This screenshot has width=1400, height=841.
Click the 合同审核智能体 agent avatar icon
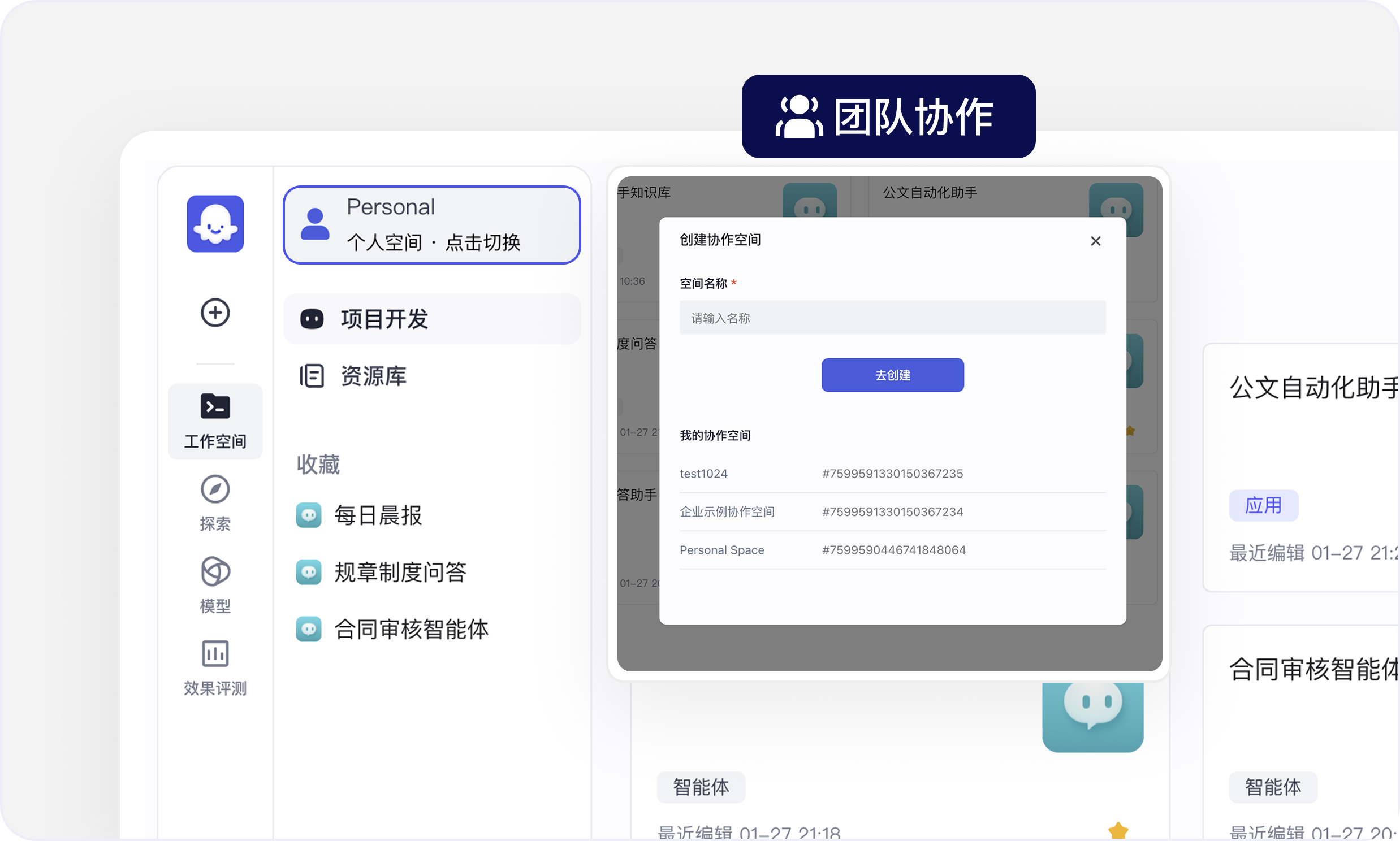[x=309, y=629]
